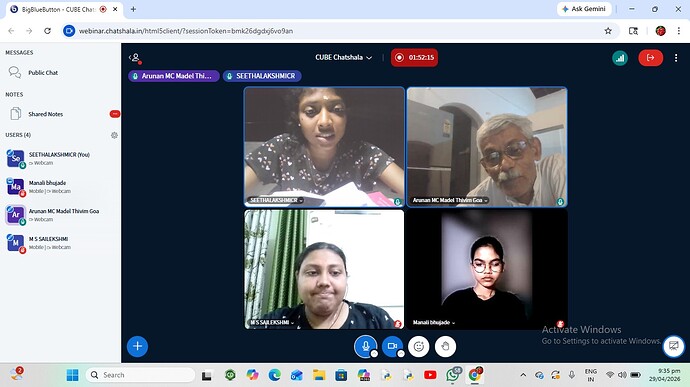This screenshot has width=690, height=387.
Task: Open a new Chrome tab
Action: [x=133, y=9]
